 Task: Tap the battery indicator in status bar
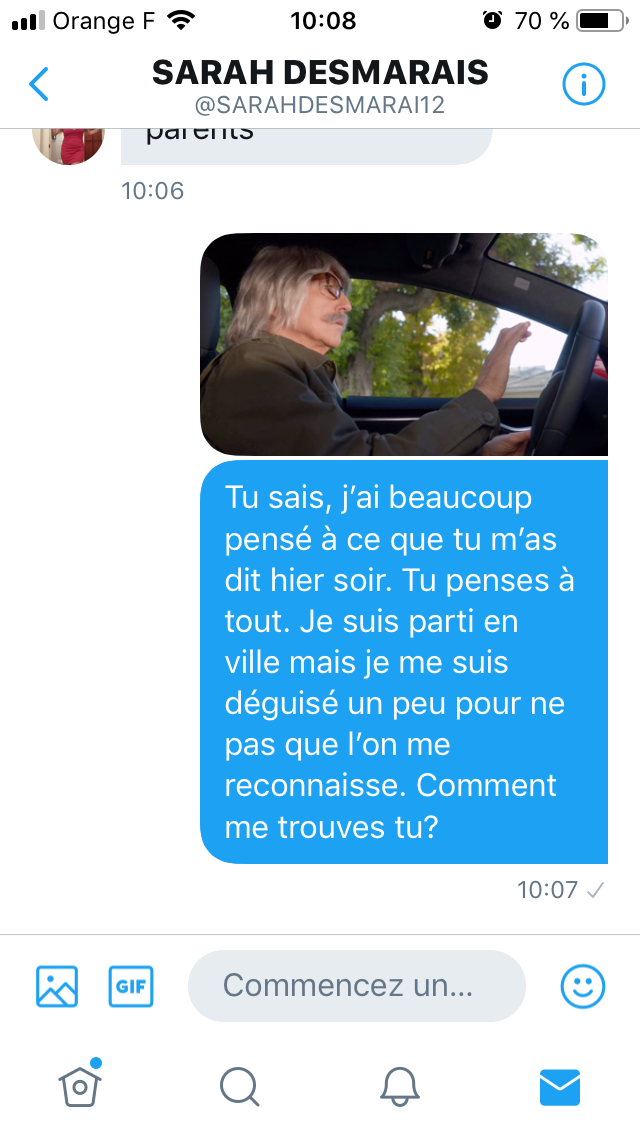coord(602,21)
